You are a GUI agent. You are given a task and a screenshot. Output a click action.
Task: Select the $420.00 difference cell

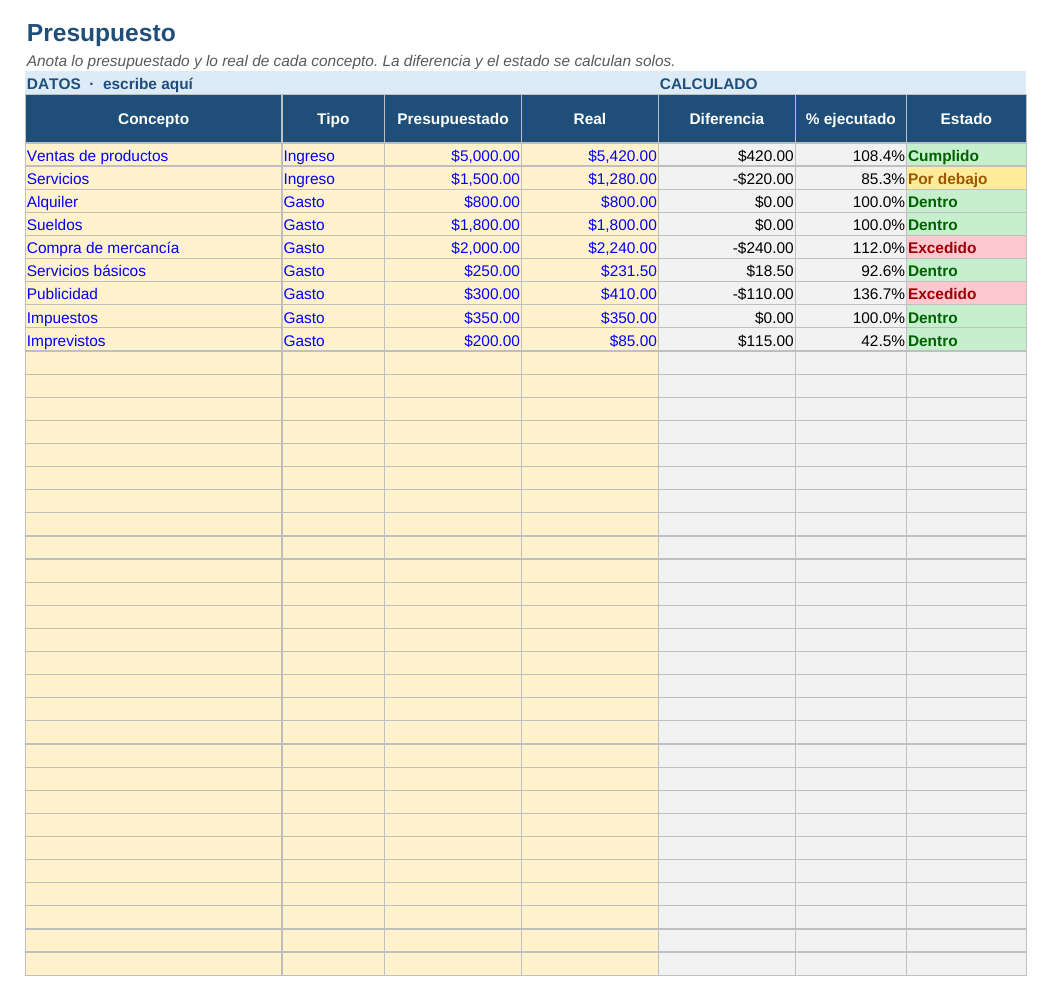[x=727, y=155]
